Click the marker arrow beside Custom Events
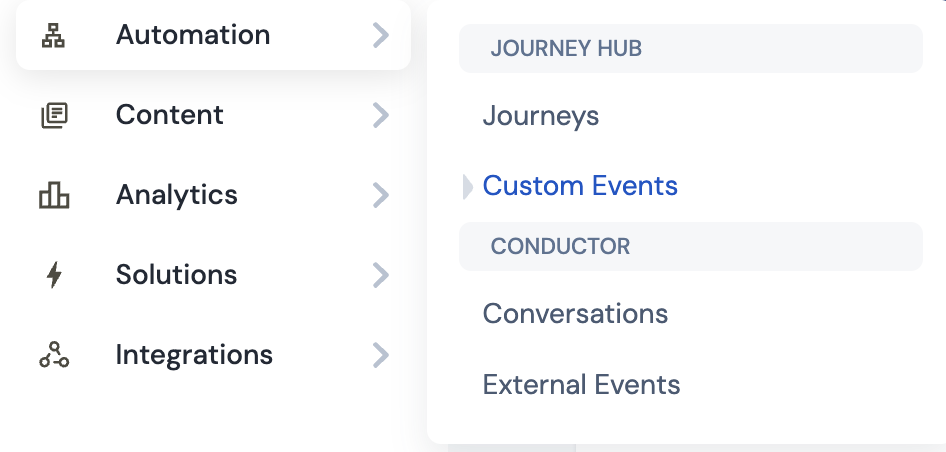This screenshot has width=946, height=452. click(468, 186)
